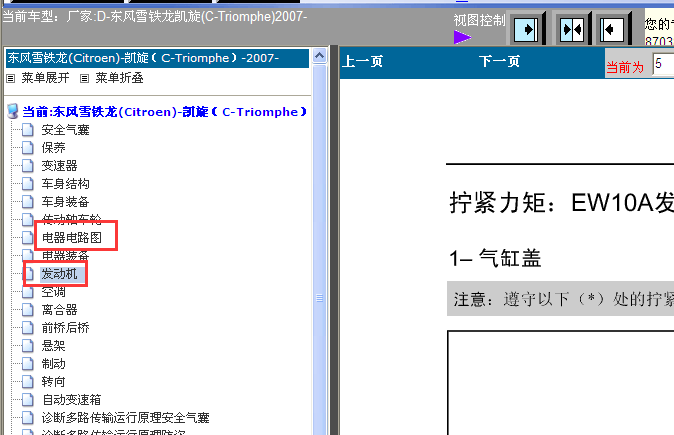The height and width of the screenshot is (435, 674).
Task: Click the page icon beside 安全气囊
Action: coord(28,129)
